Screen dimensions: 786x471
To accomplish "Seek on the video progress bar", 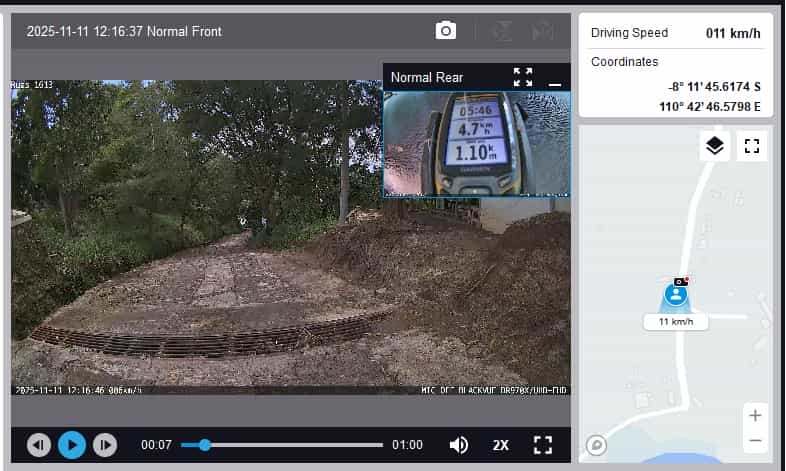I will 290,445.
